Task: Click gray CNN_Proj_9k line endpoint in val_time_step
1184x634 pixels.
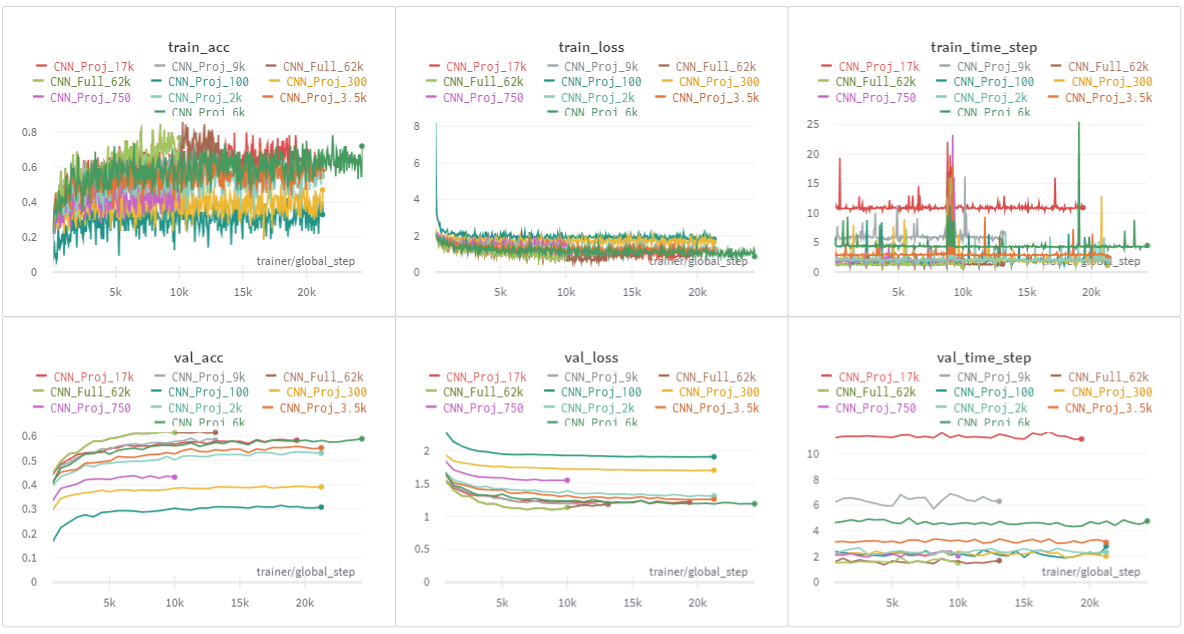Action: [999, 501]
